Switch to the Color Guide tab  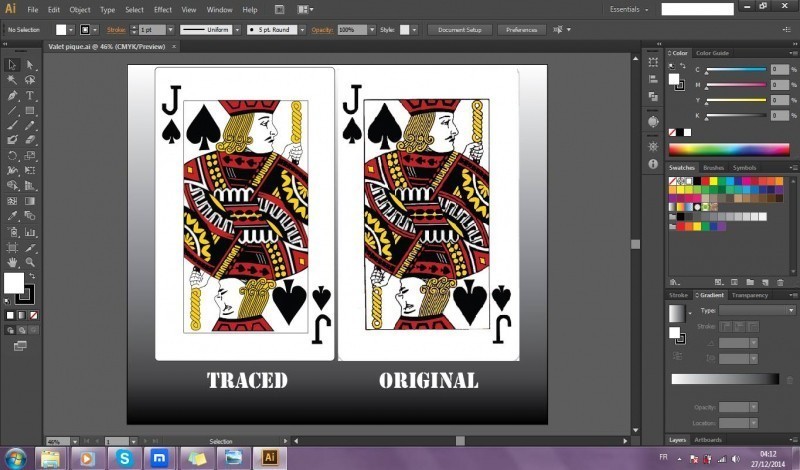coord(712,53)
